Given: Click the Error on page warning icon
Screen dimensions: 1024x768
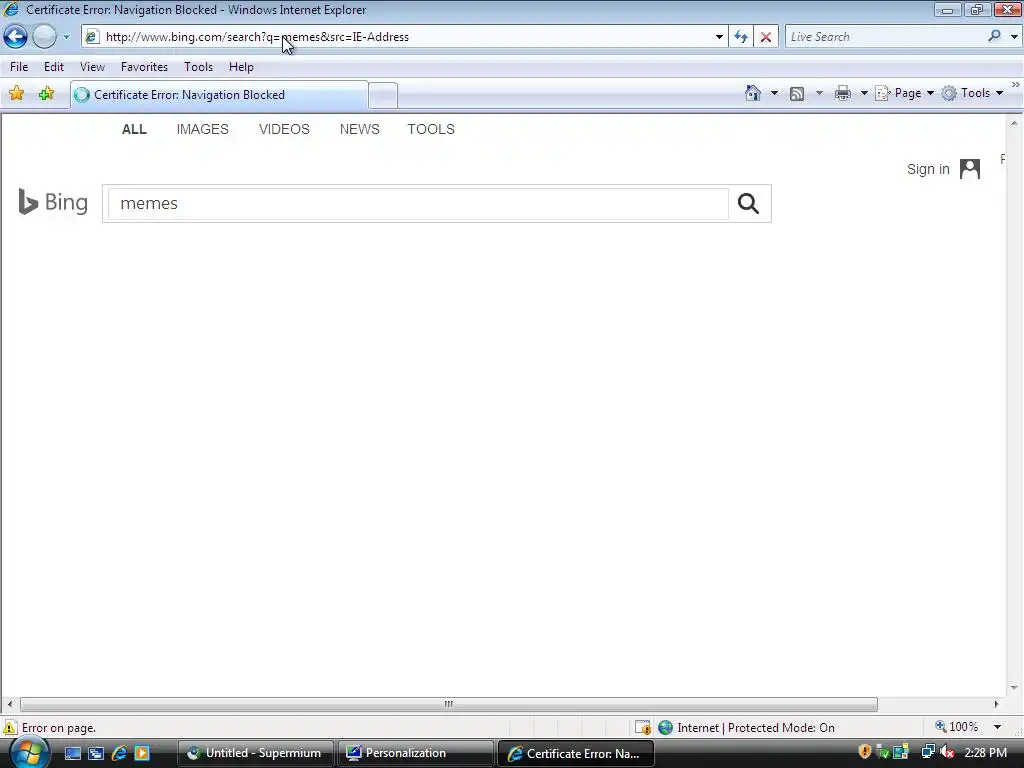Looking at the screenshot, I should click(10, 728).
